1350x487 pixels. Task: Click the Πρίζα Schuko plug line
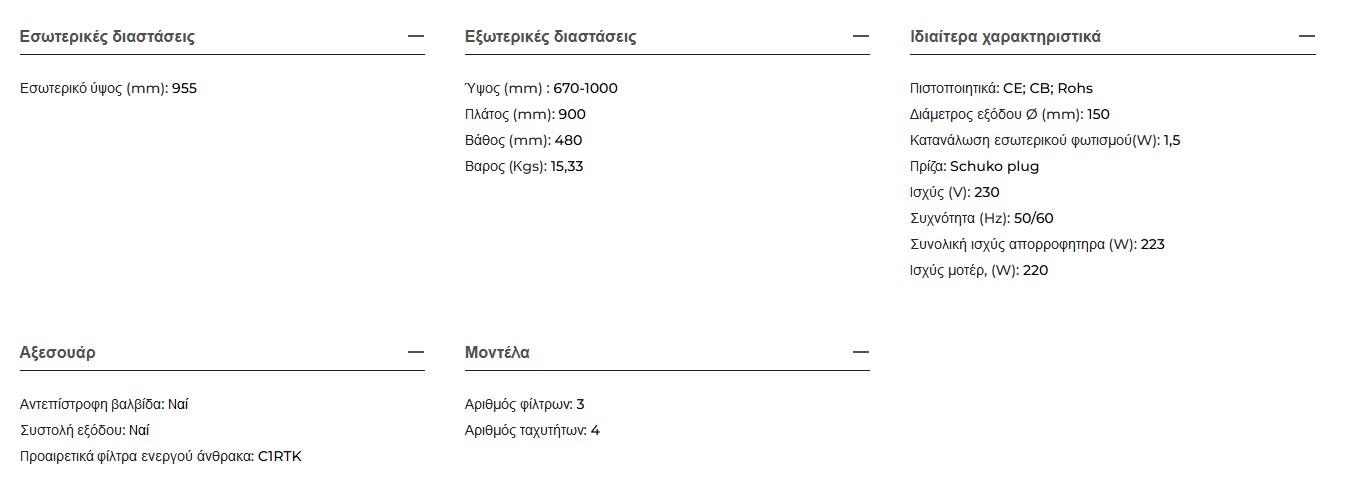coord(974,166)
